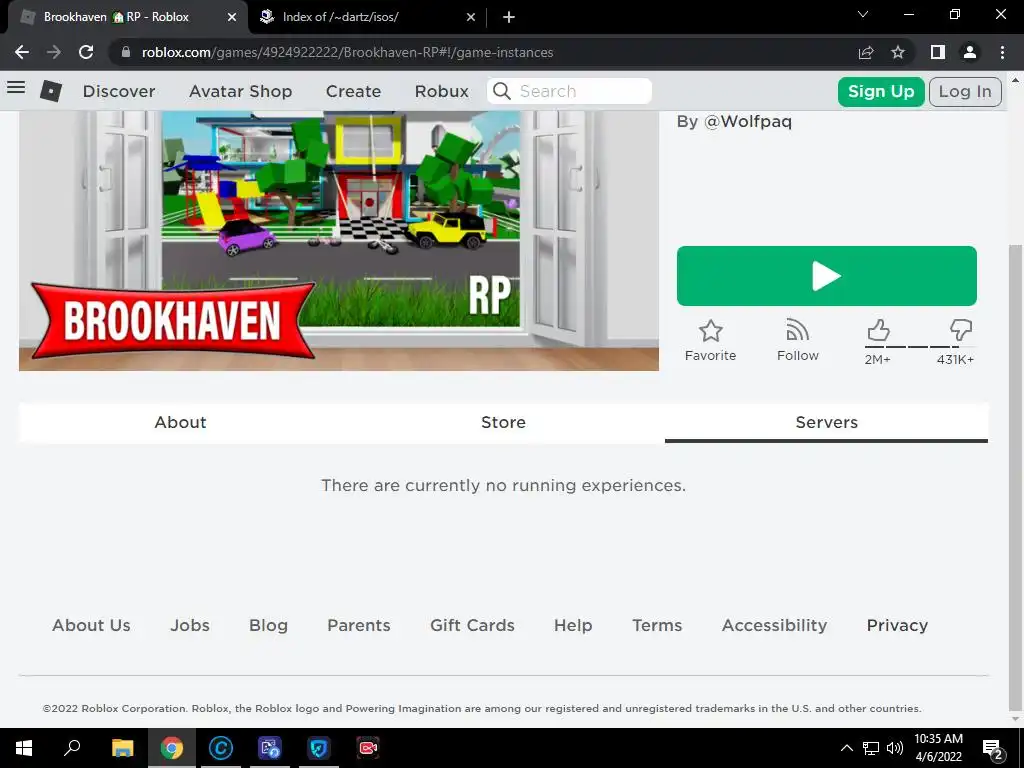Screen dimensions: 1024x768
Task: Click the blue C app taskbar icon
Action: click(221, 748)
